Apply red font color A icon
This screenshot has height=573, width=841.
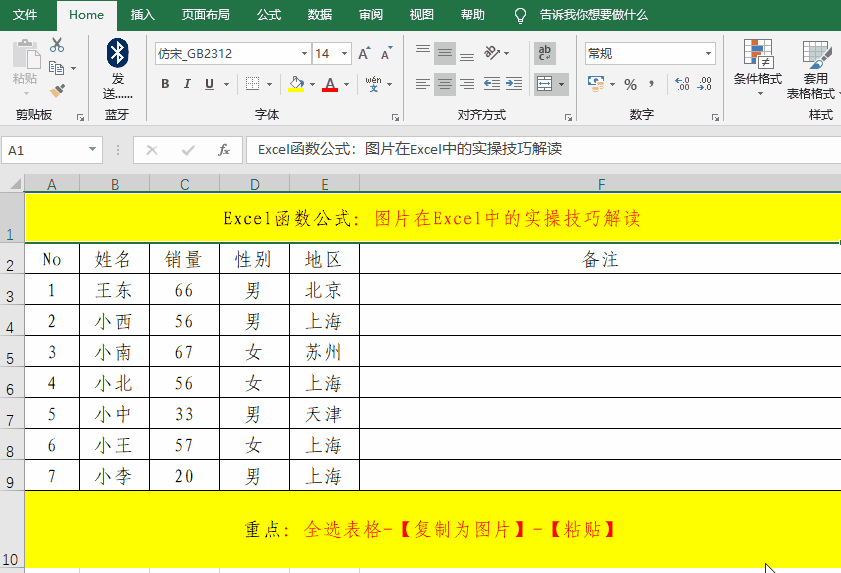(x=330, y=84)
